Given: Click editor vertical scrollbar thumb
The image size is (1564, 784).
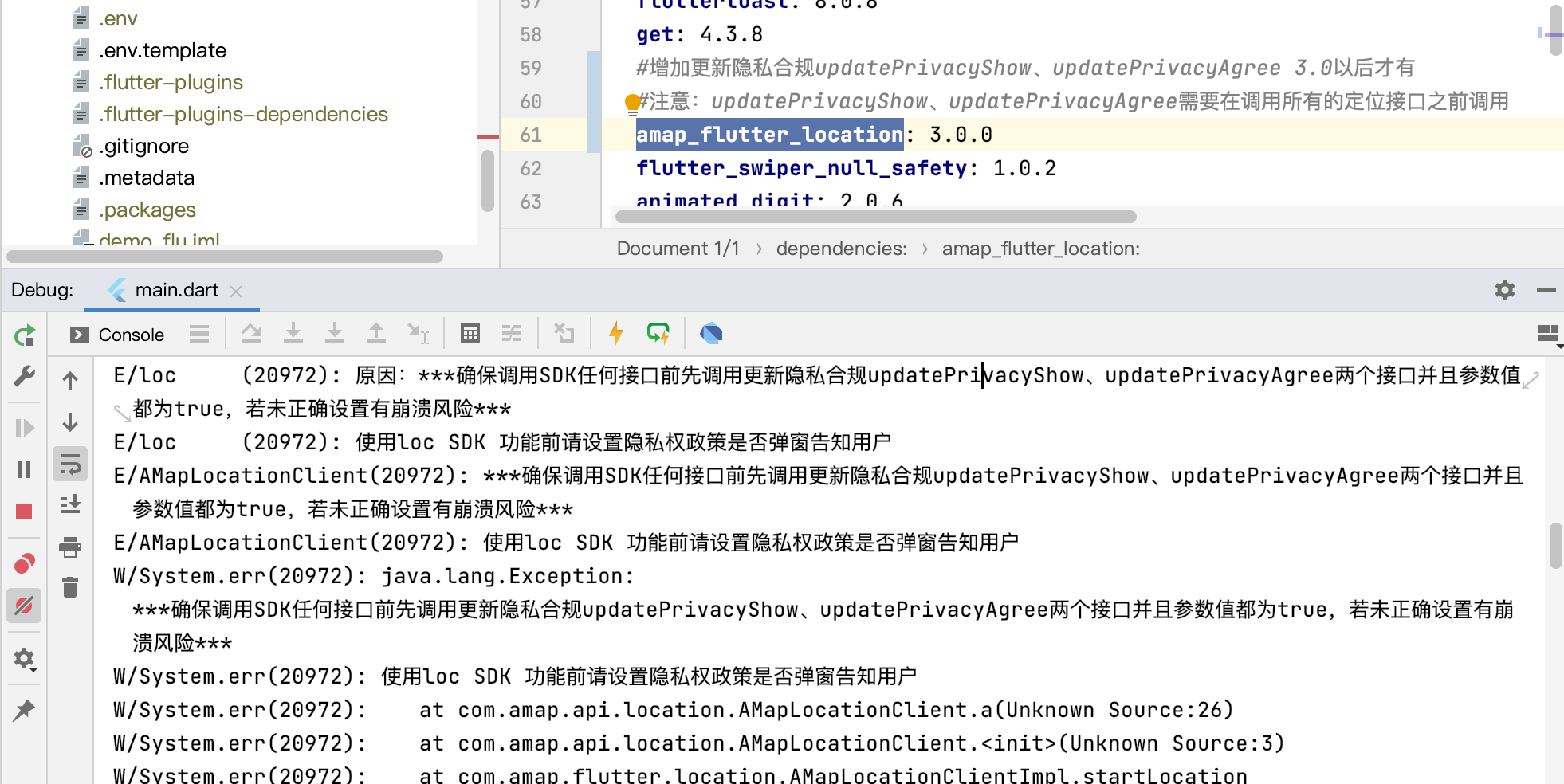Looking at the screenshot, I should (x=1556, y=29).
